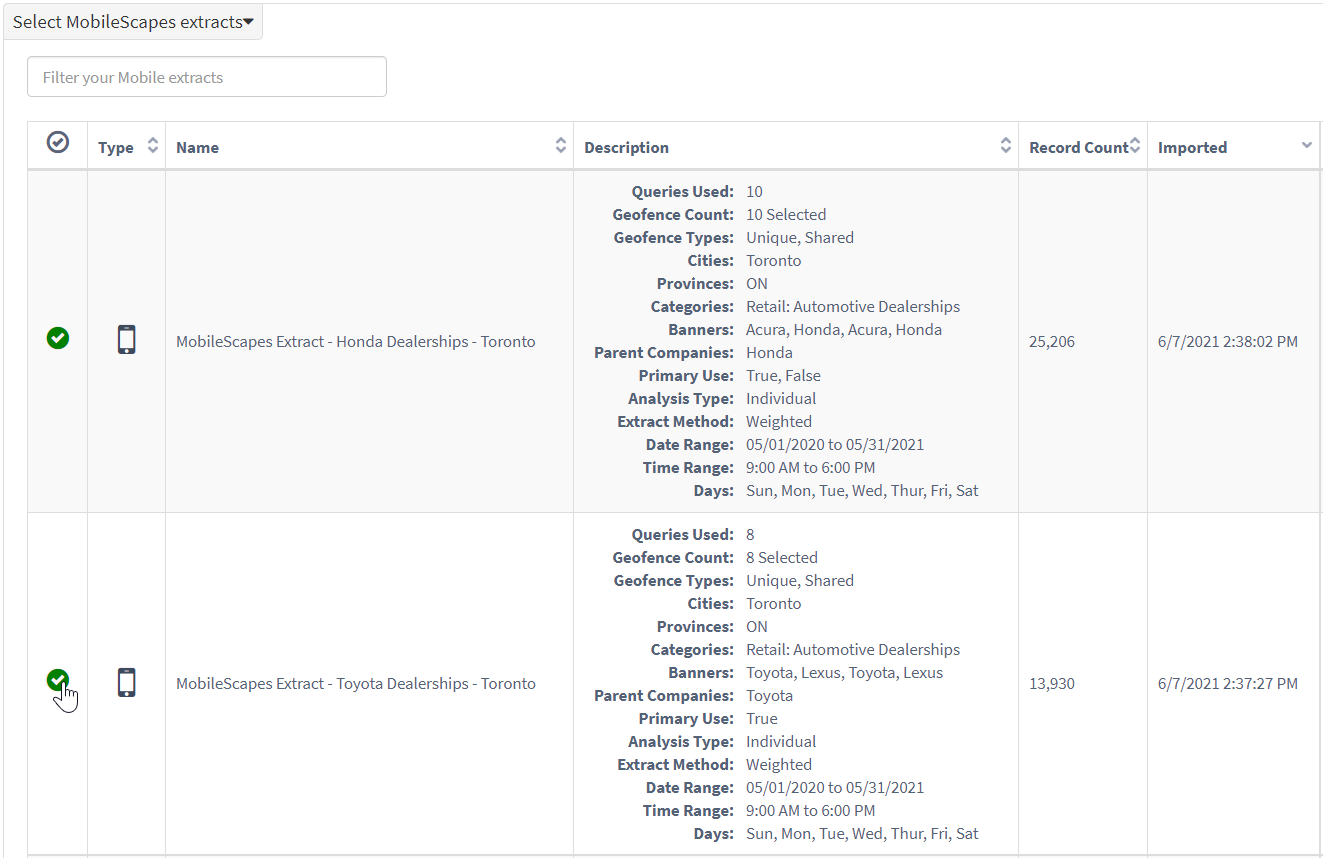Click Banners value Acura, Honda, Acura, Honda
Image resolution: width=1323 pixels, height=858 pixels.
[844, 329]
